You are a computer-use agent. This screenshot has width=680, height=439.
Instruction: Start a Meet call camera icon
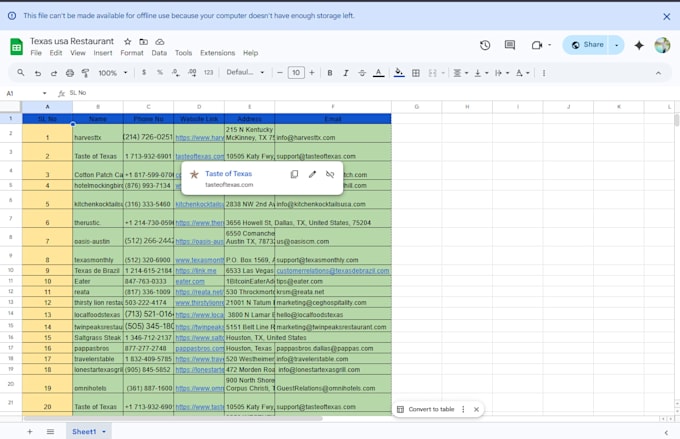(537, 45)
